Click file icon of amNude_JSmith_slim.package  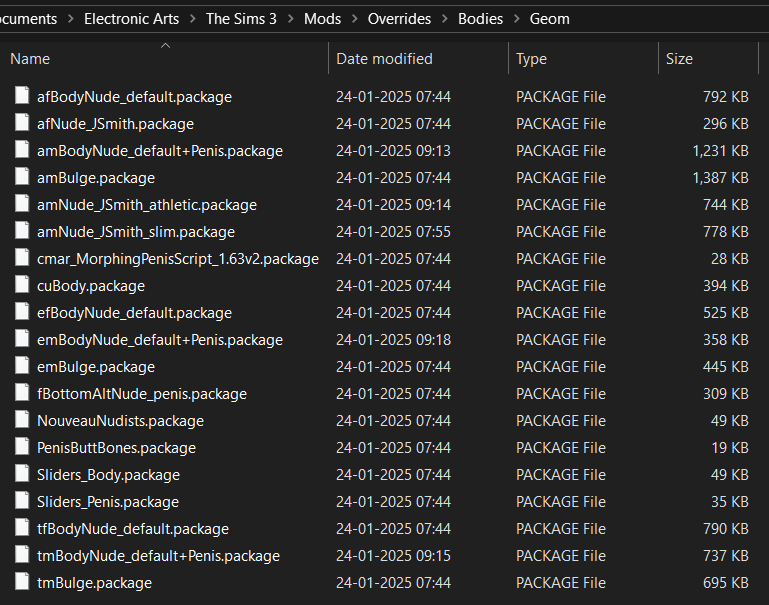point(22,230)
